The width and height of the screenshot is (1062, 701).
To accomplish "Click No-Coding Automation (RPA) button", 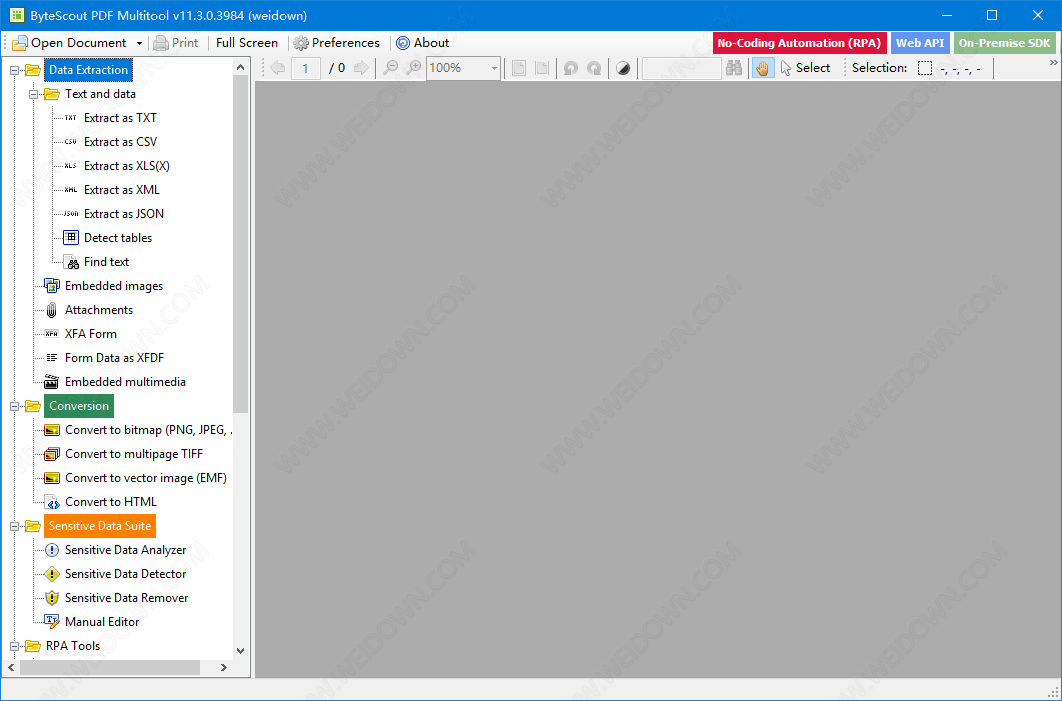I will [x=799, y=43].
